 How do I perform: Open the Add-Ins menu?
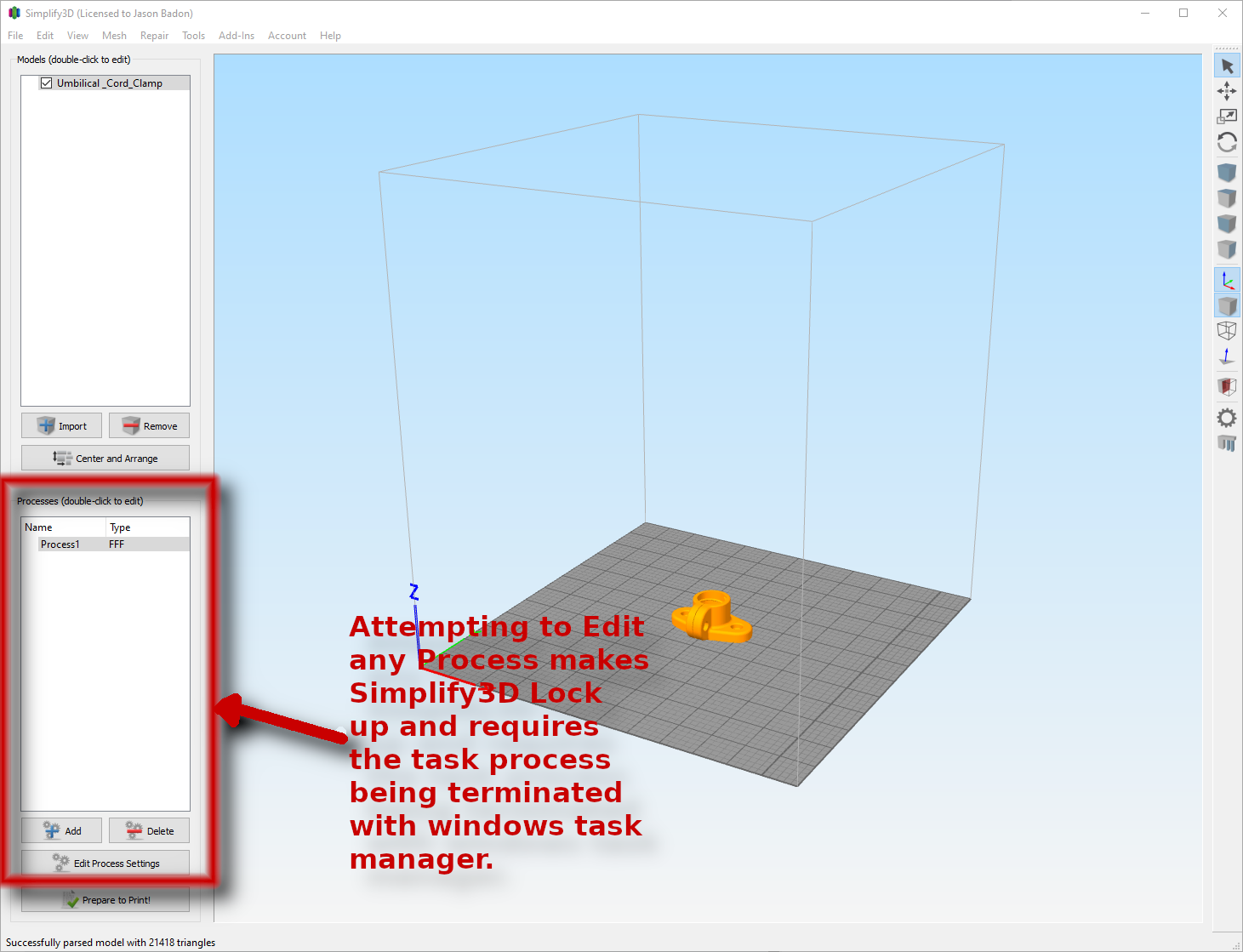[237, 36]
